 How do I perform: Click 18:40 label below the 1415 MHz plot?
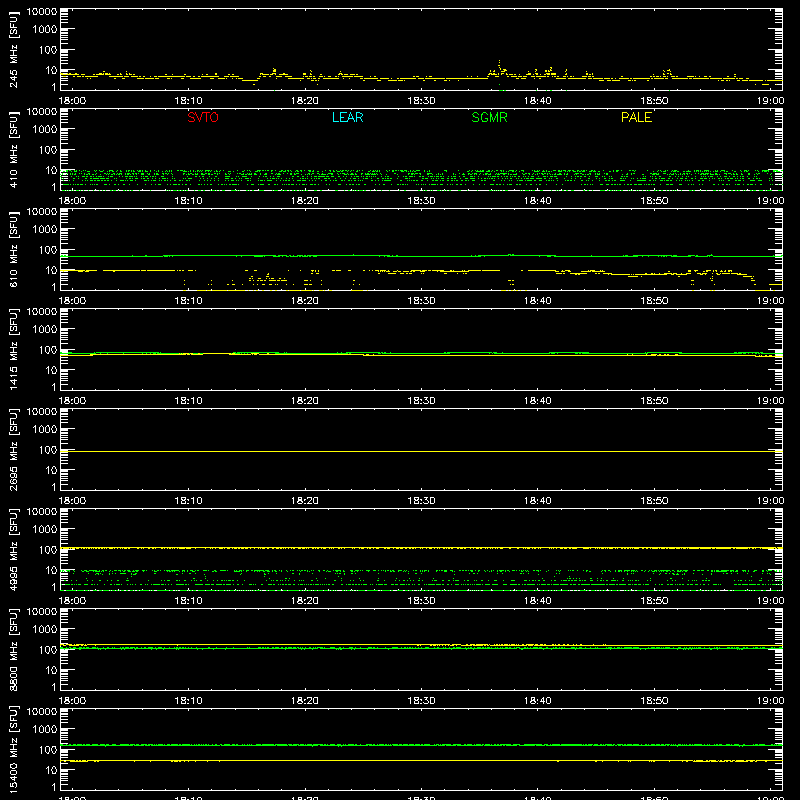pos(538,401)
